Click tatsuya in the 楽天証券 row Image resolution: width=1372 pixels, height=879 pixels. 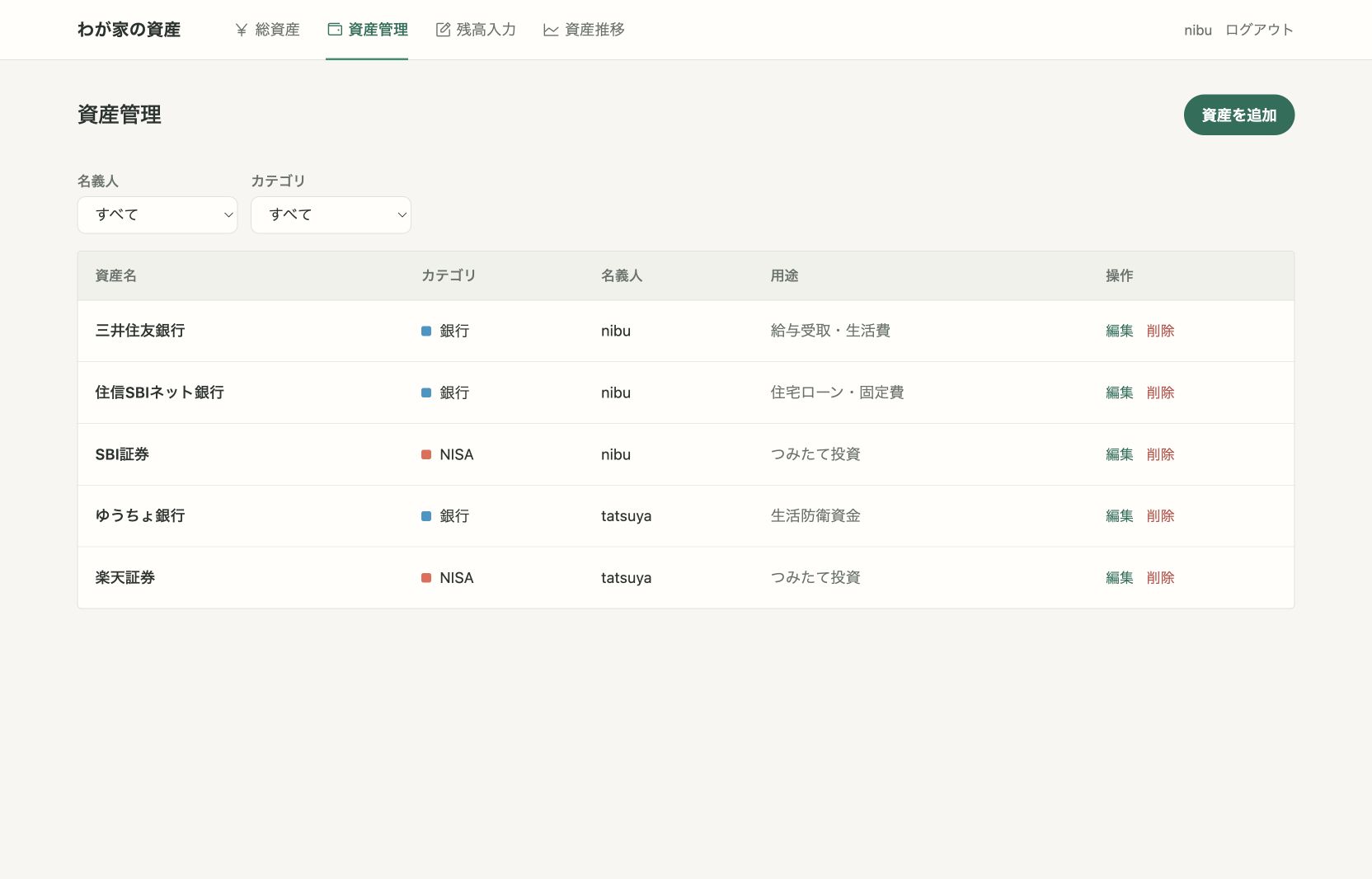tap(626, 578)
